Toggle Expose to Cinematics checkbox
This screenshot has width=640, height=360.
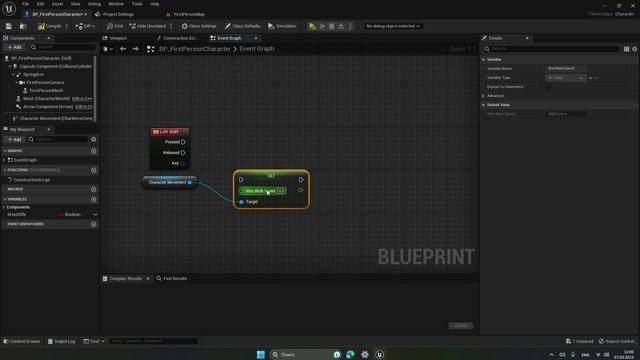(548, 87)
